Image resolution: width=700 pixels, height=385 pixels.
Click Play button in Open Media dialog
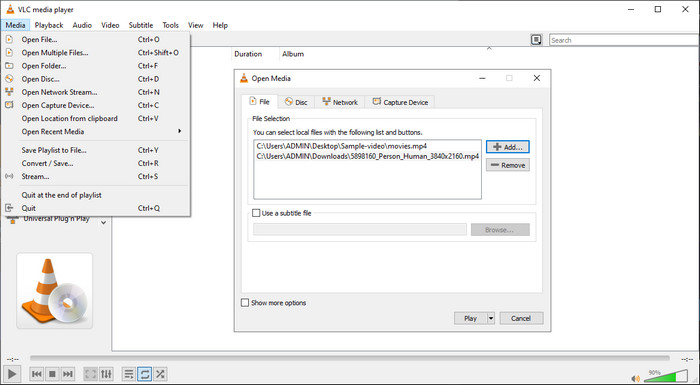470,318
